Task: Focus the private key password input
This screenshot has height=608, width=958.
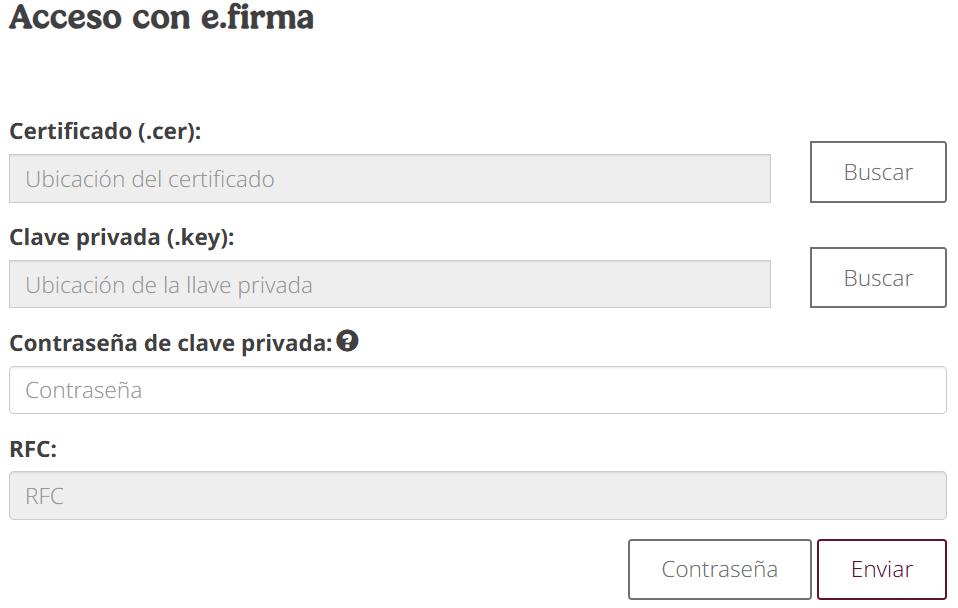Action: (x=477, y=390)
